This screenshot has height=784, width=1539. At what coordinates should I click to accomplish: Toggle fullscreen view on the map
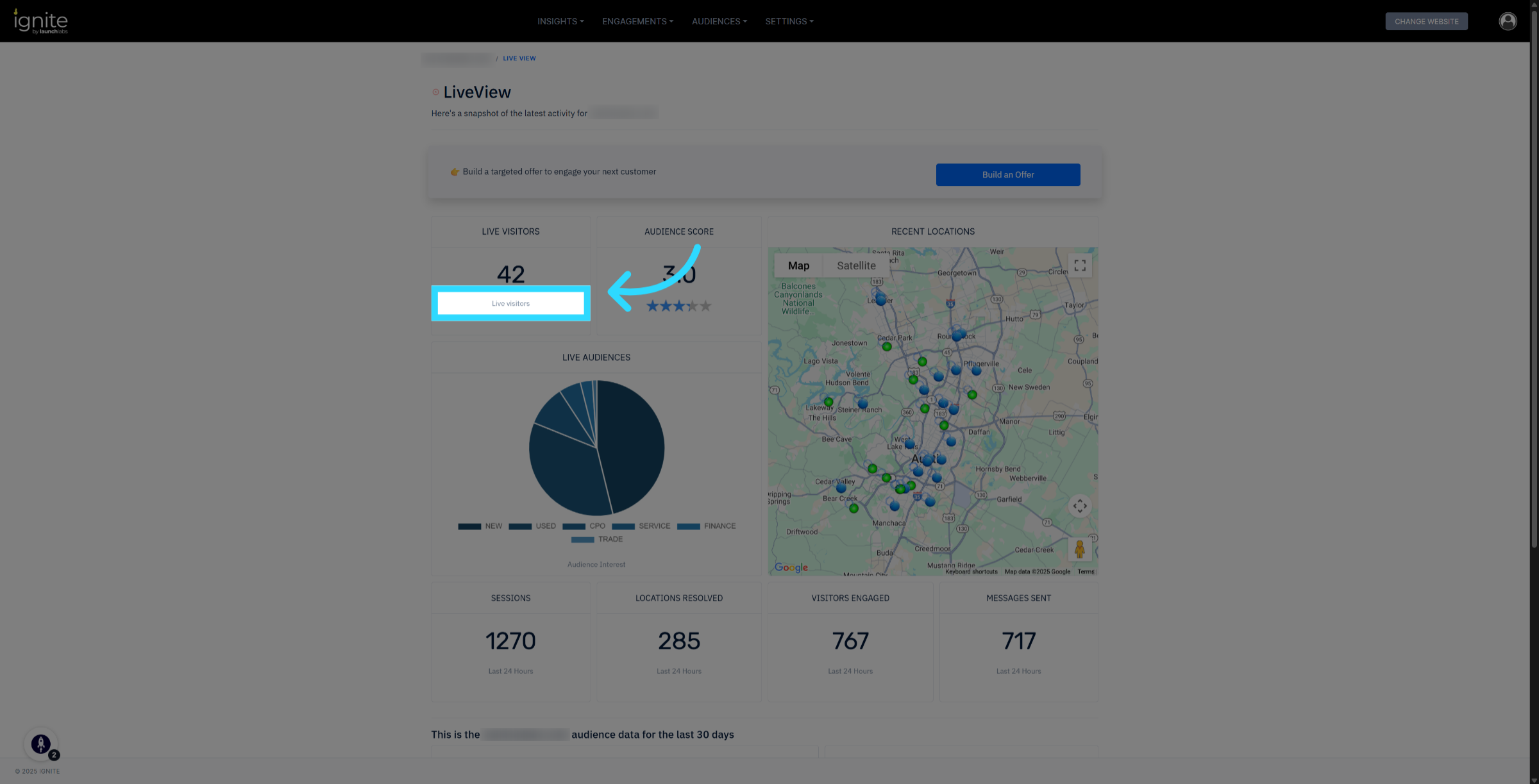(1080, 265)
